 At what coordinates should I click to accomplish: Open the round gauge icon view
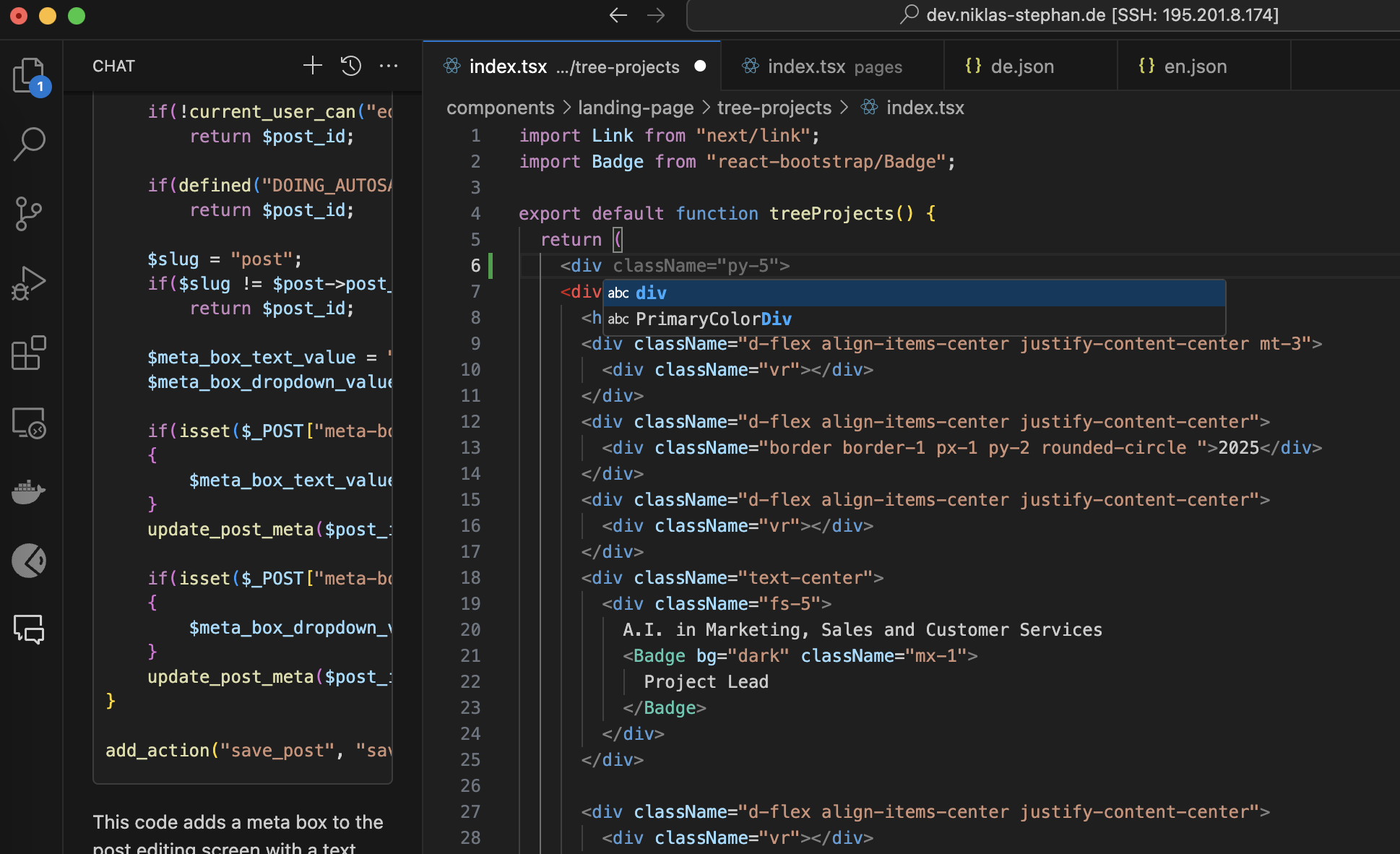(30, 561)
